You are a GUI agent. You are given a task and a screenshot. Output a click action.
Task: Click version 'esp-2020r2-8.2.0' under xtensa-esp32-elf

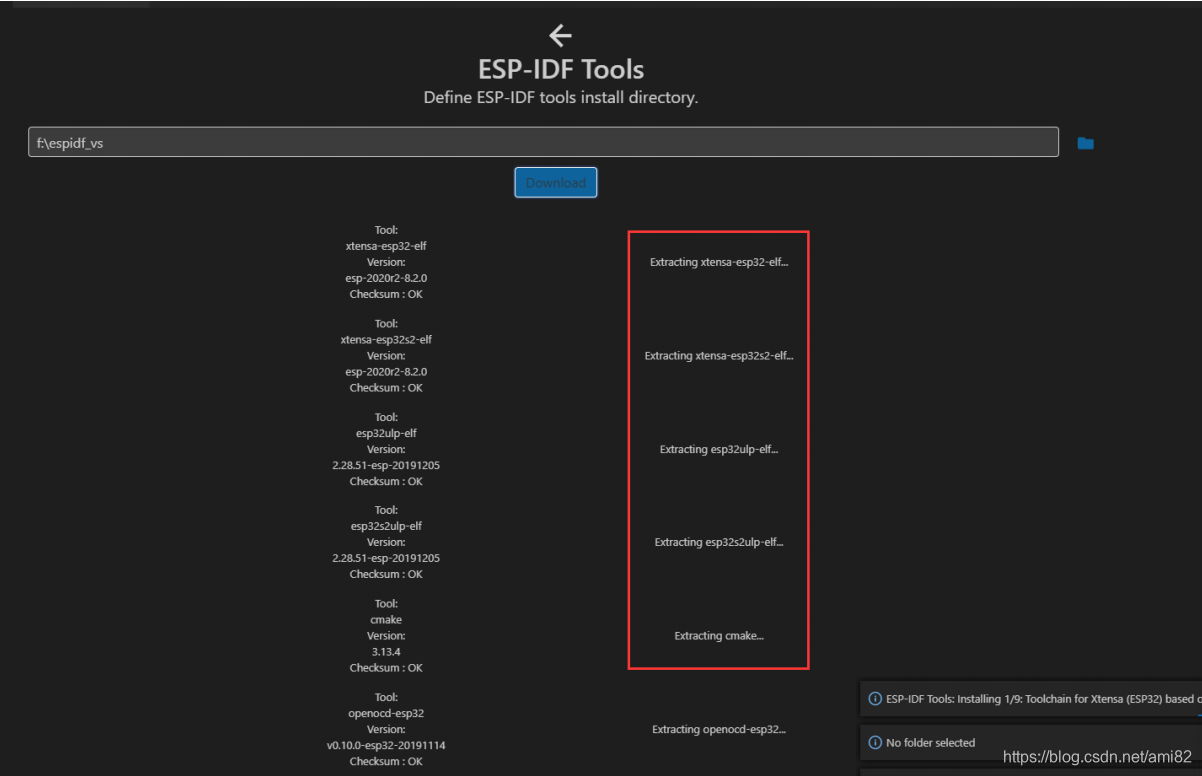[386, 278]
